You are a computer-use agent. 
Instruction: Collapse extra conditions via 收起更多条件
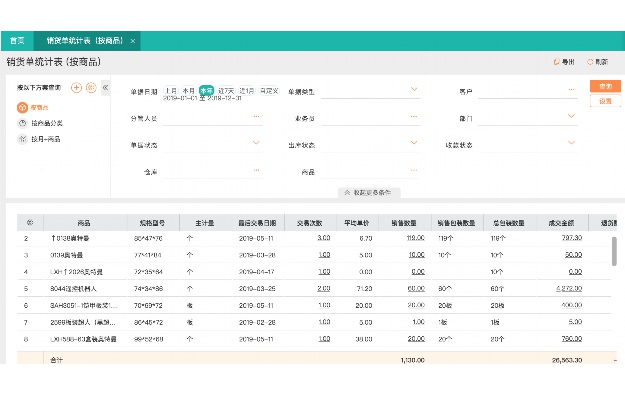[x=369, y=193]
